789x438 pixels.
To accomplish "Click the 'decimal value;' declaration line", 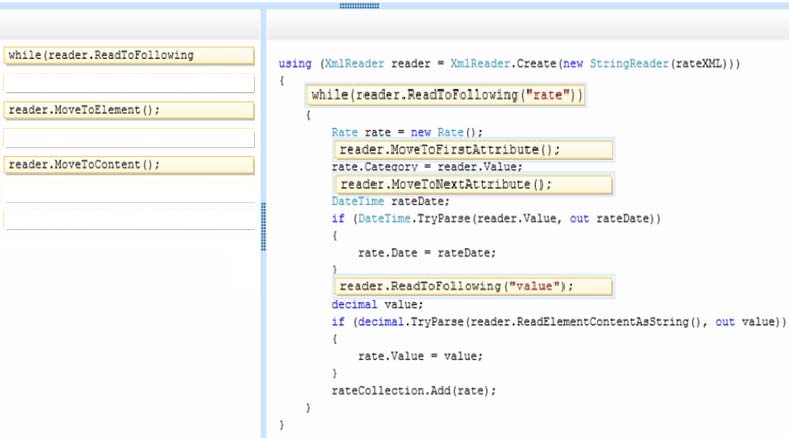I will coord(377,305).
